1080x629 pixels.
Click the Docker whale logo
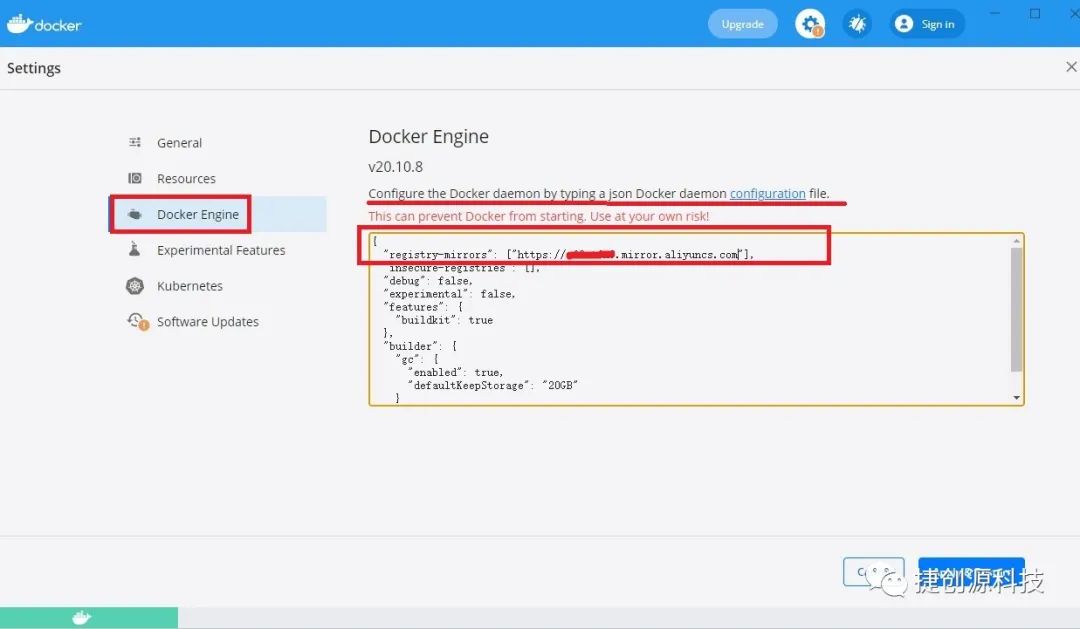[x=44, y=24]
